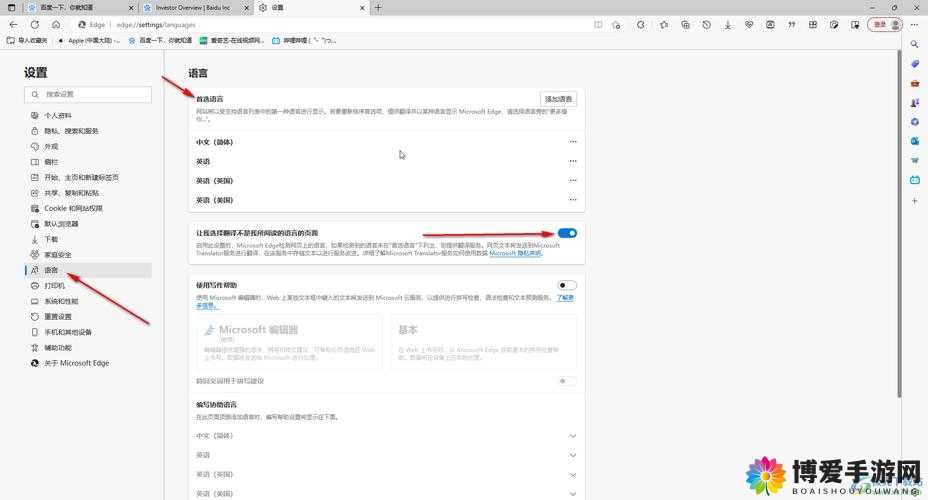Open the profile button in the toolbar

coord(885,25)
